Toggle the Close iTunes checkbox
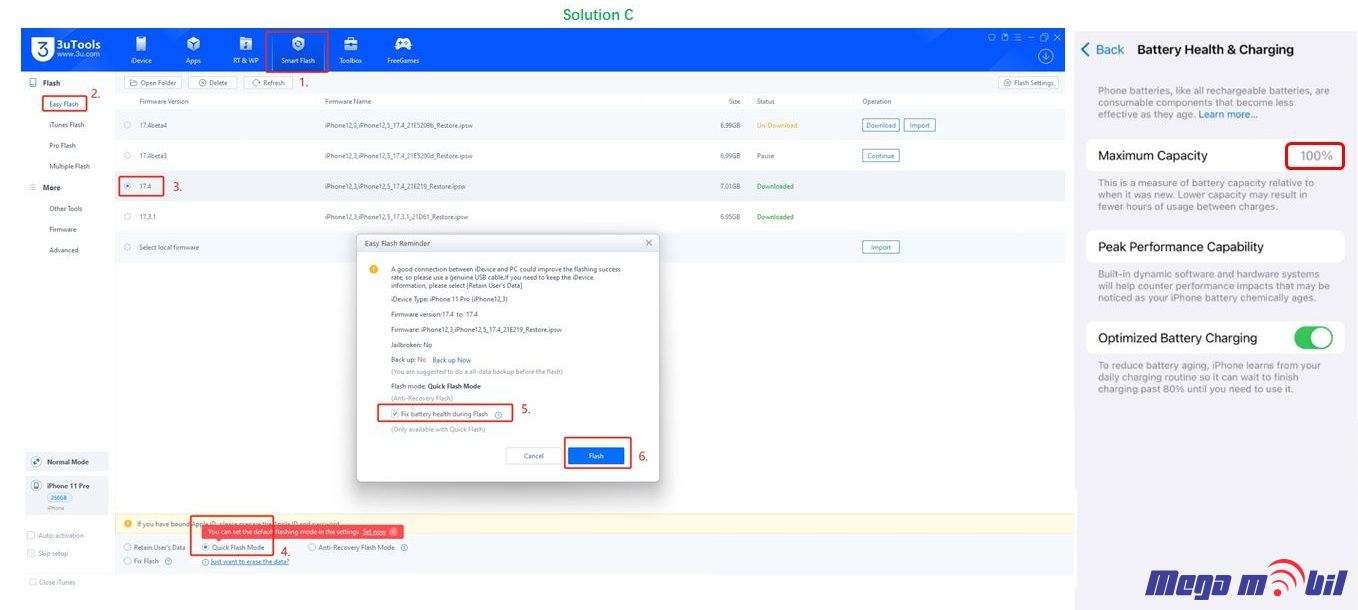The height and width of the screenshot is (610, 1358). [x=34, y=582]
